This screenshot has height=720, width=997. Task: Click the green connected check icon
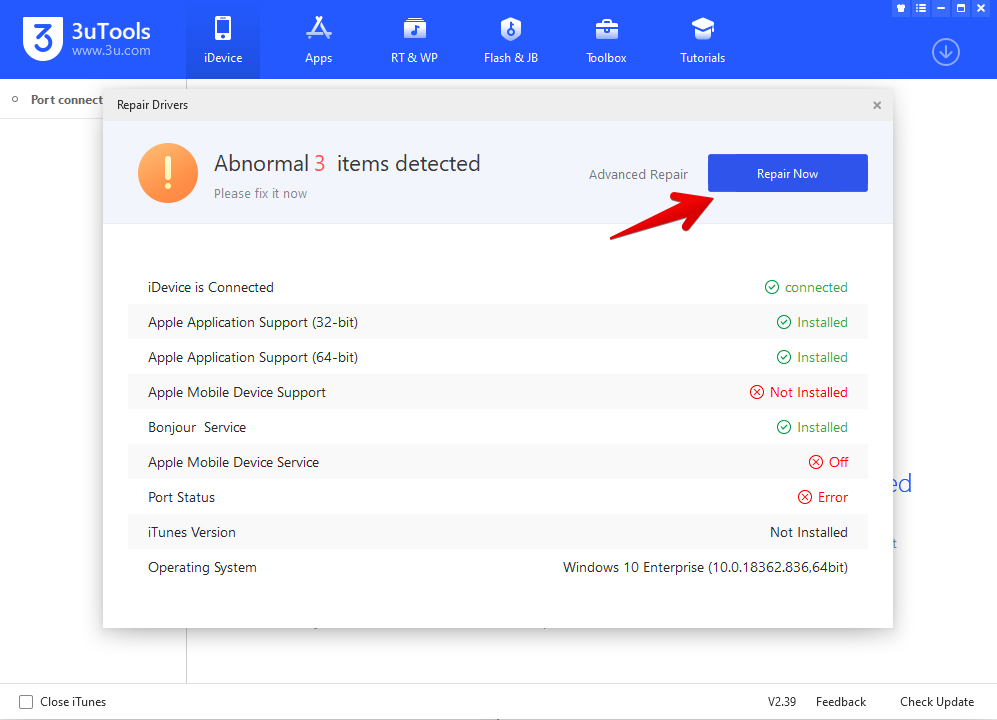(771, 287)
